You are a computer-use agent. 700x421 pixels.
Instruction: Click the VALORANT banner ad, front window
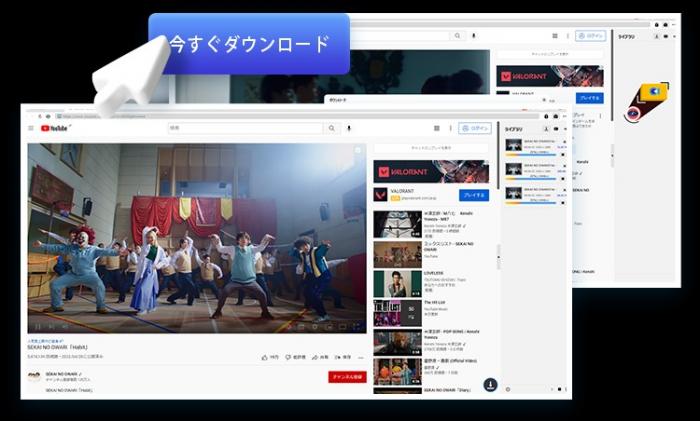click(431, 171)
